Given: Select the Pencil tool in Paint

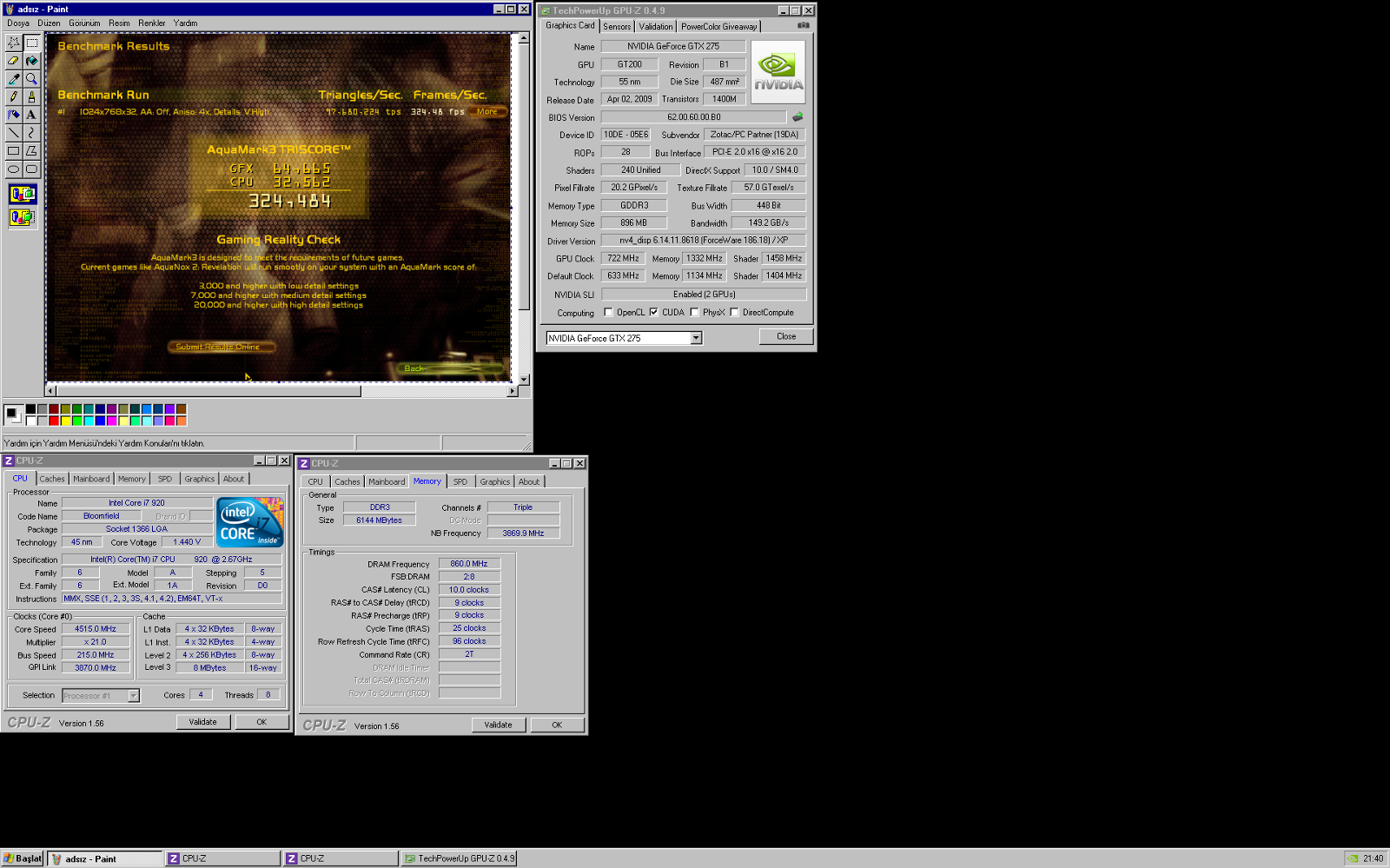Looking at the screenshot, I should coord(14,97).
